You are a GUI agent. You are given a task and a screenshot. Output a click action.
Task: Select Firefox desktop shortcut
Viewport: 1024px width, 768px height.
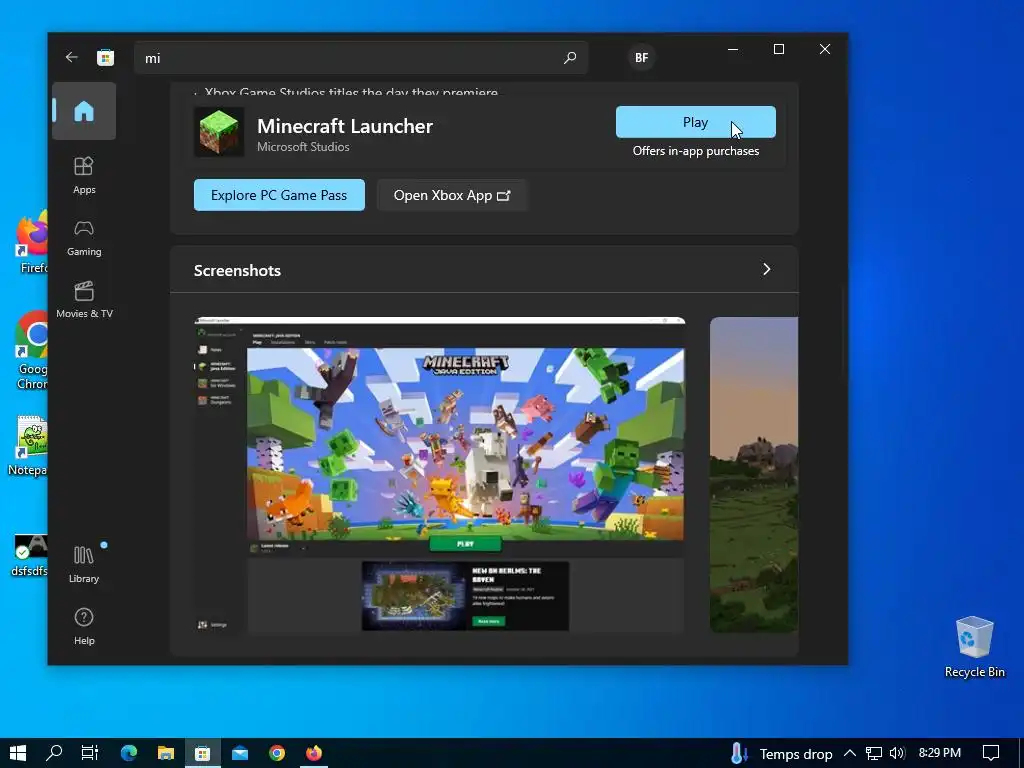coord(32,243)
